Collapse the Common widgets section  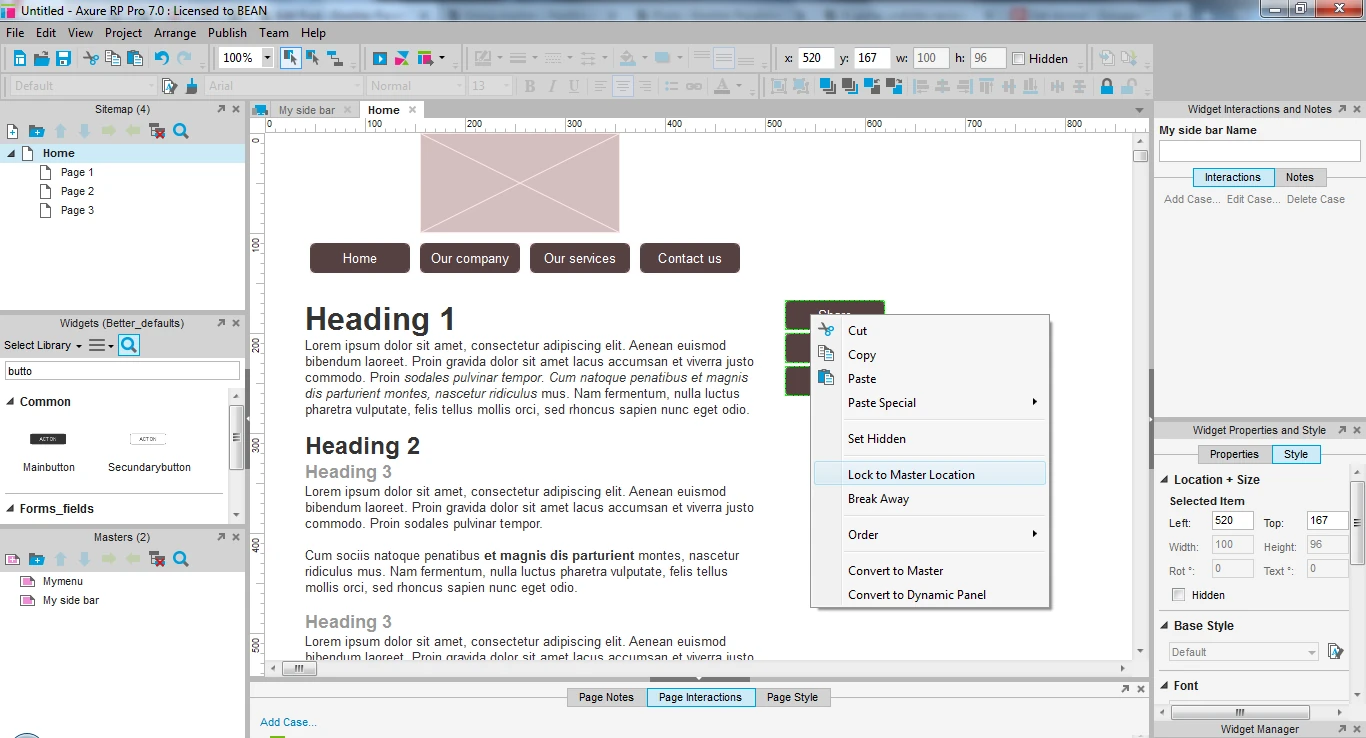point(11,402)
